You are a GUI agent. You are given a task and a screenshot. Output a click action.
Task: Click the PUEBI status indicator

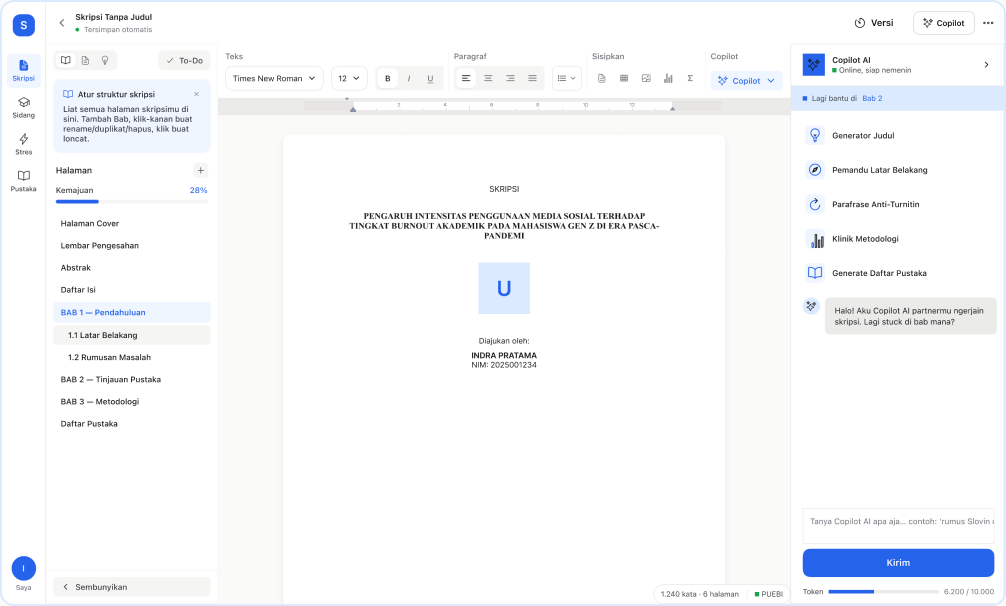[x=769, y=594]
